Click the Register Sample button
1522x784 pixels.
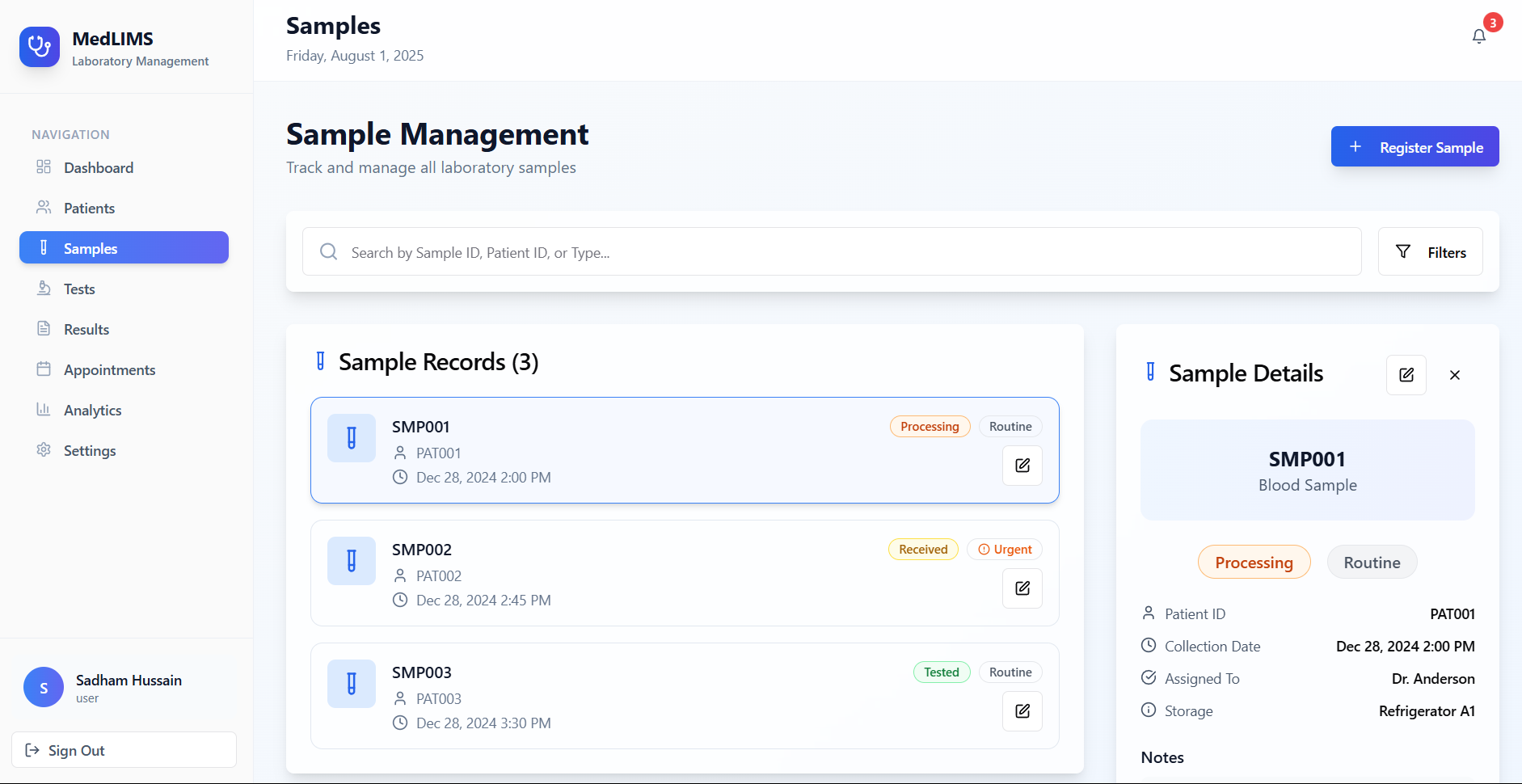[x=1415, y=146]
